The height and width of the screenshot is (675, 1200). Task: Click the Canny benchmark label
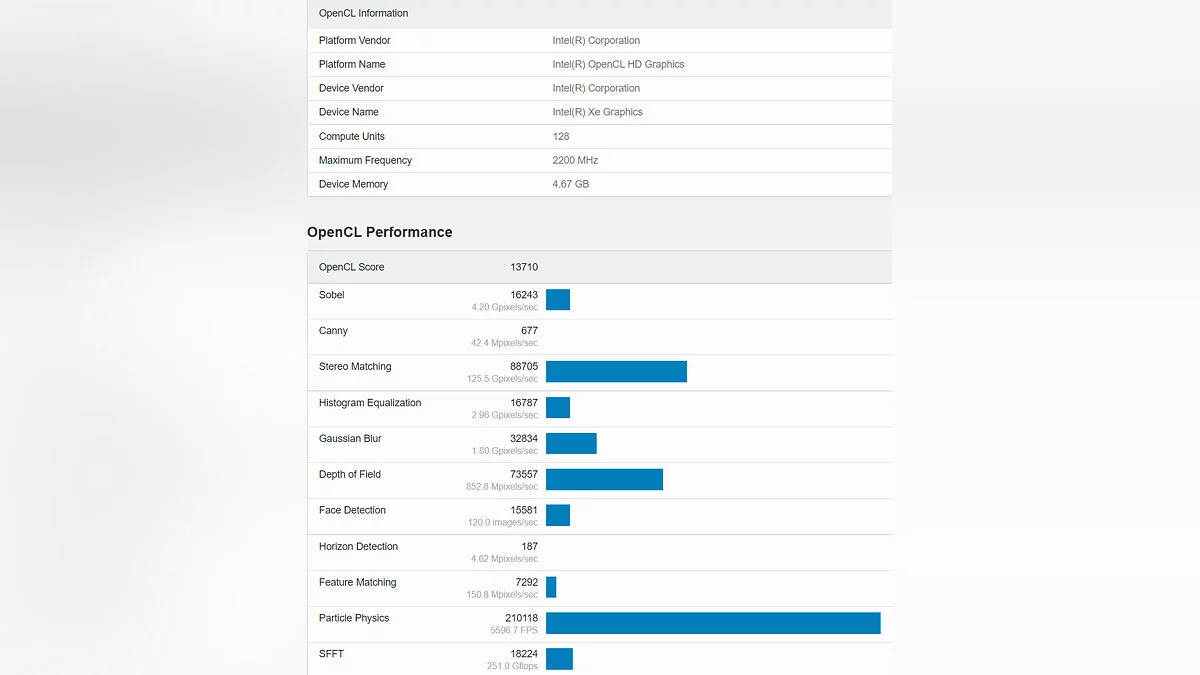point(333,331)
